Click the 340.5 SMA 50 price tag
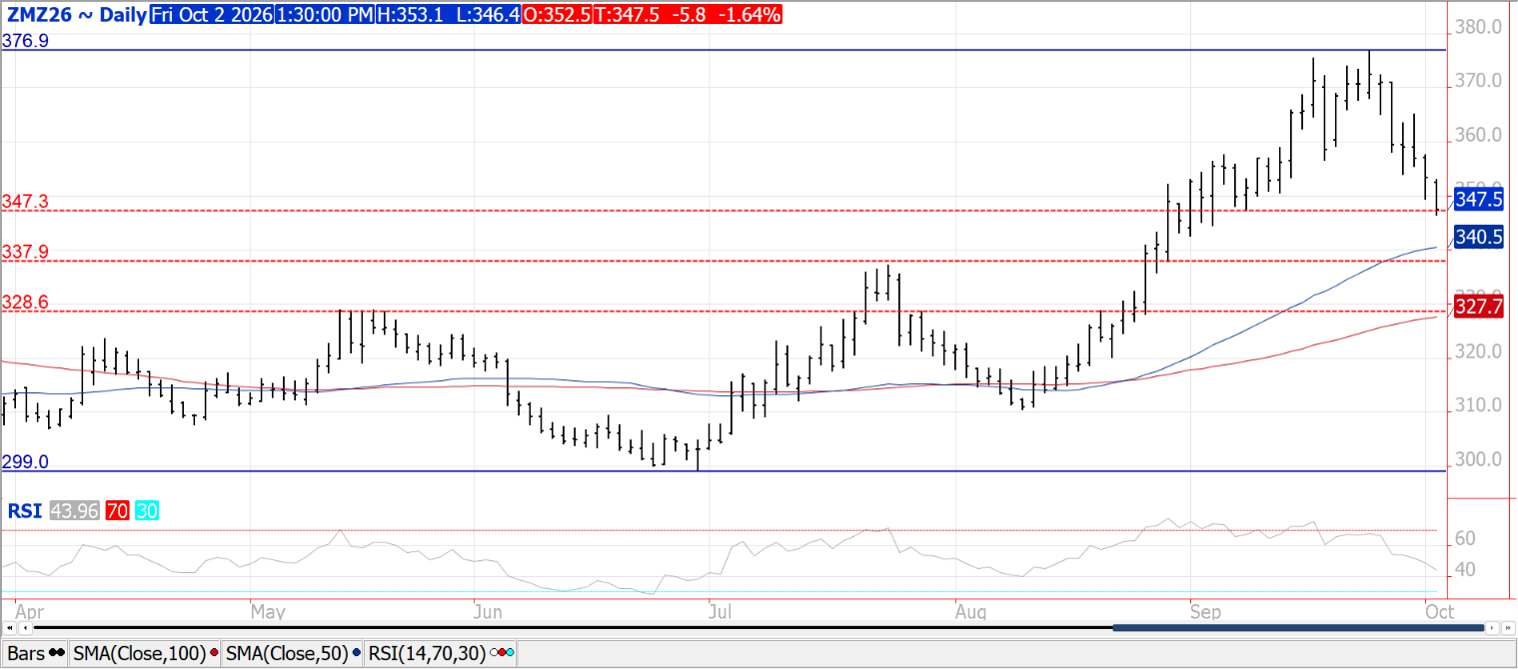Image resolution: width=1518 pixels, height=669 pixels. point(1478,237)
